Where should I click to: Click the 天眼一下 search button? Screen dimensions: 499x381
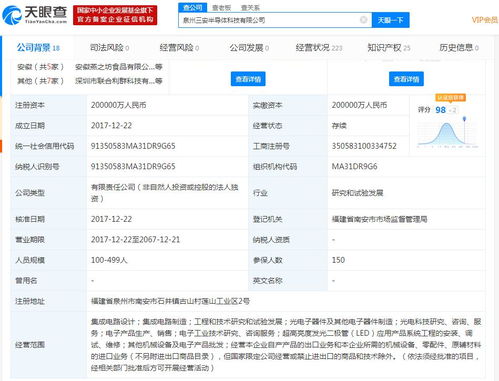pyautogui.click(x=390, y=20)
